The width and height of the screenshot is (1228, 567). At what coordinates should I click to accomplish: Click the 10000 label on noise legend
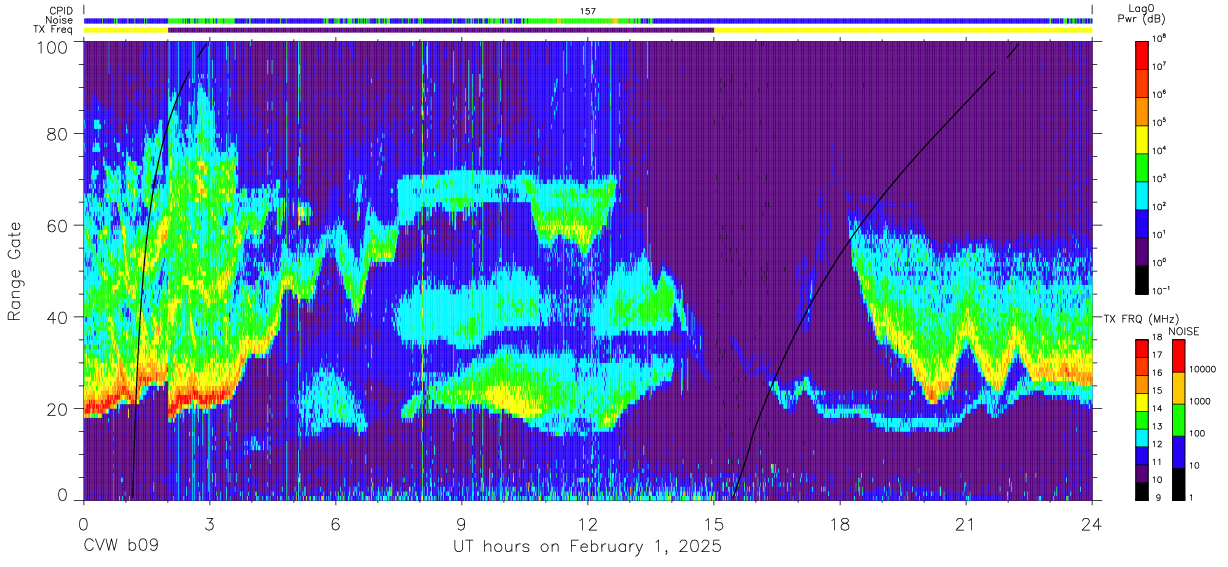1203,369
